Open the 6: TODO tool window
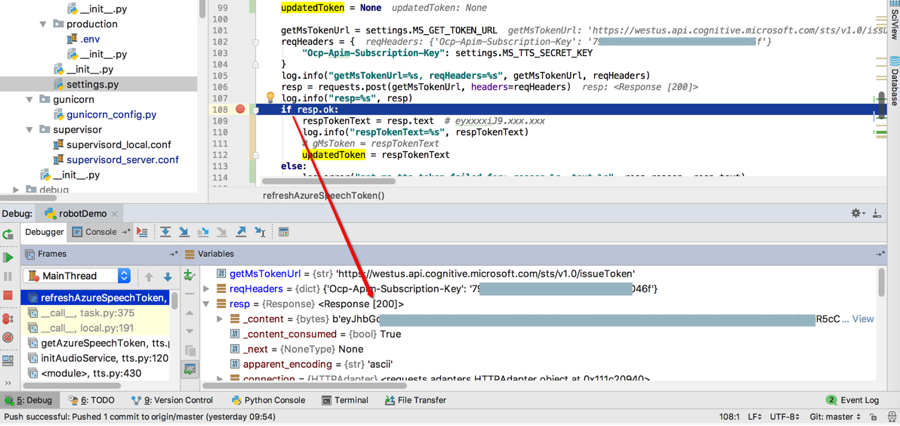This screenshot has height=426, width=900. [x=91, y=400]
